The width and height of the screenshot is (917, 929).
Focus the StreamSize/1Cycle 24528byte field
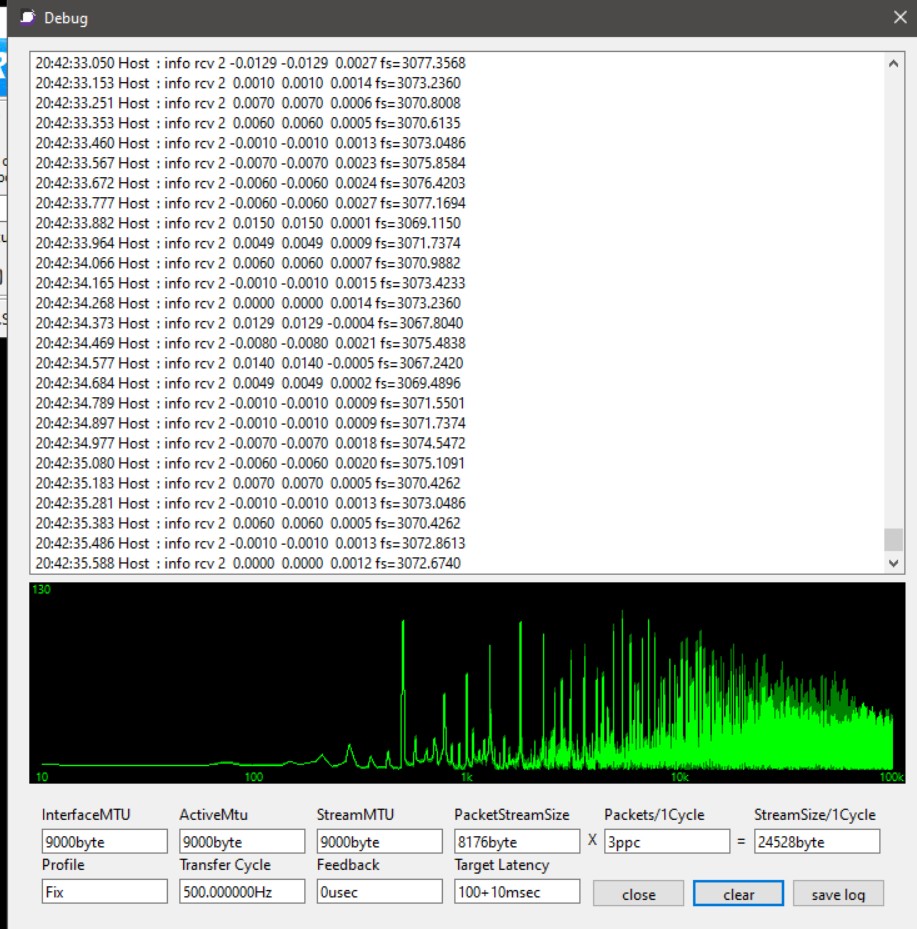(x=816, y=842)
